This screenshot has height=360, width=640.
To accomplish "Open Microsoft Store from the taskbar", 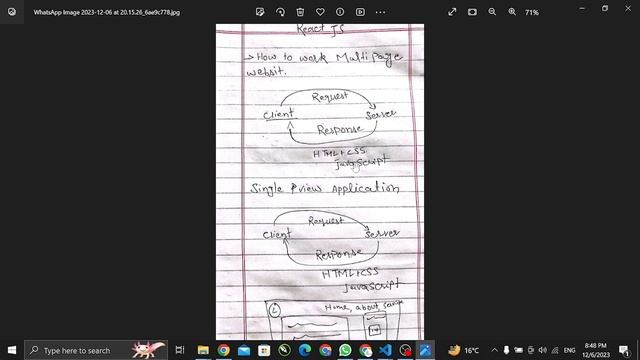I will coord(264,350).
